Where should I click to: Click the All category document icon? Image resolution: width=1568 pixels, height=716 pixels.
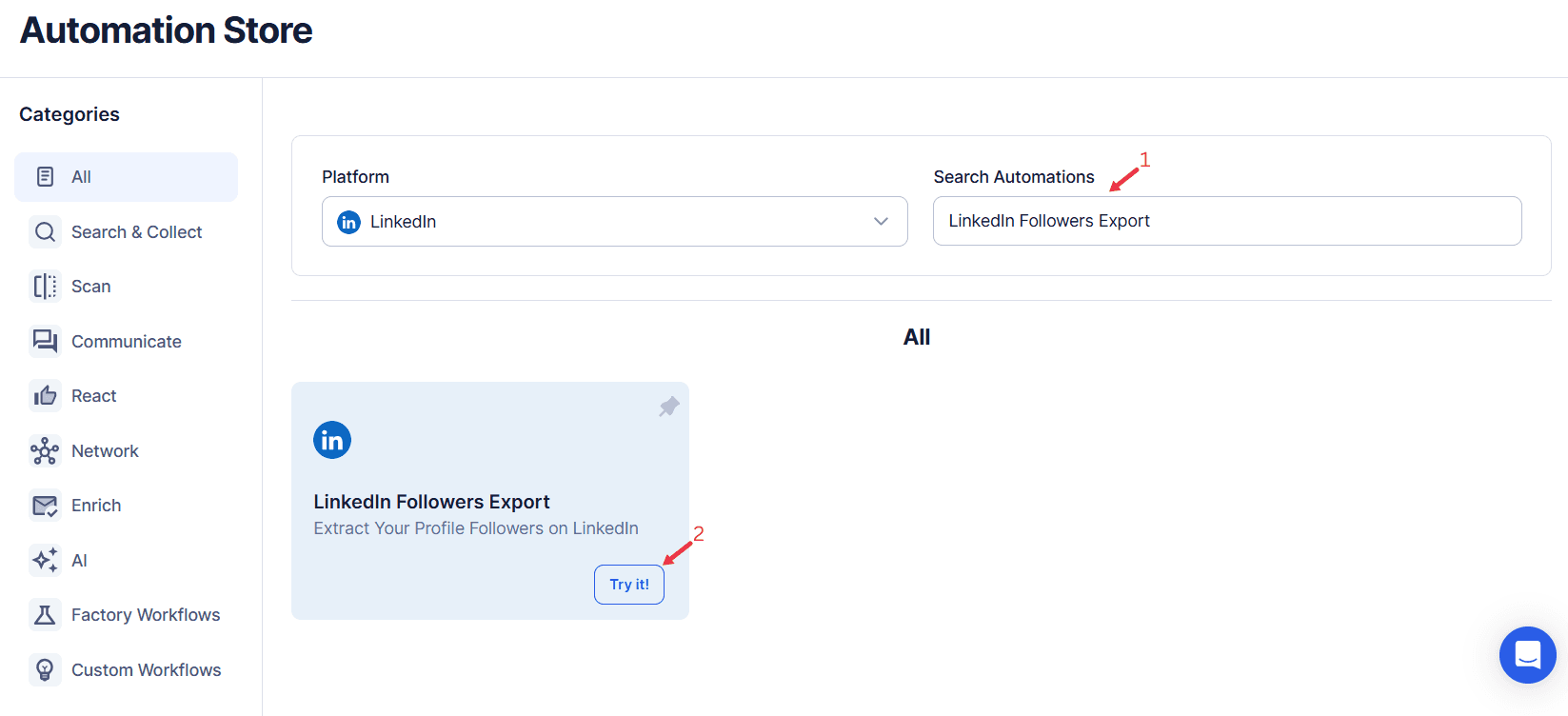45,176
